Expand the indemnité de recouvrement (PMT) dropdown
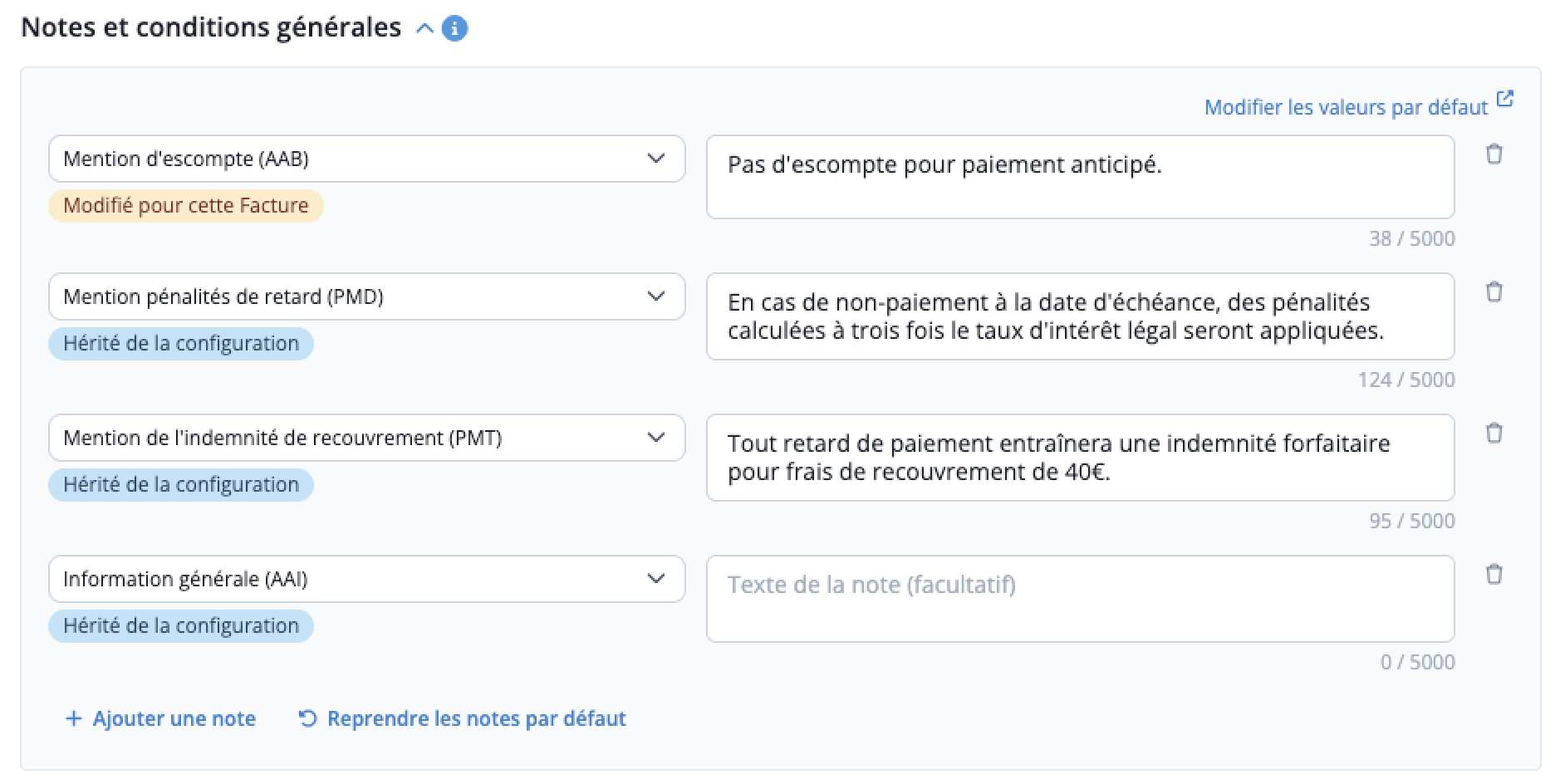This screenshot has width=1560, height=784. pos(367,438)
